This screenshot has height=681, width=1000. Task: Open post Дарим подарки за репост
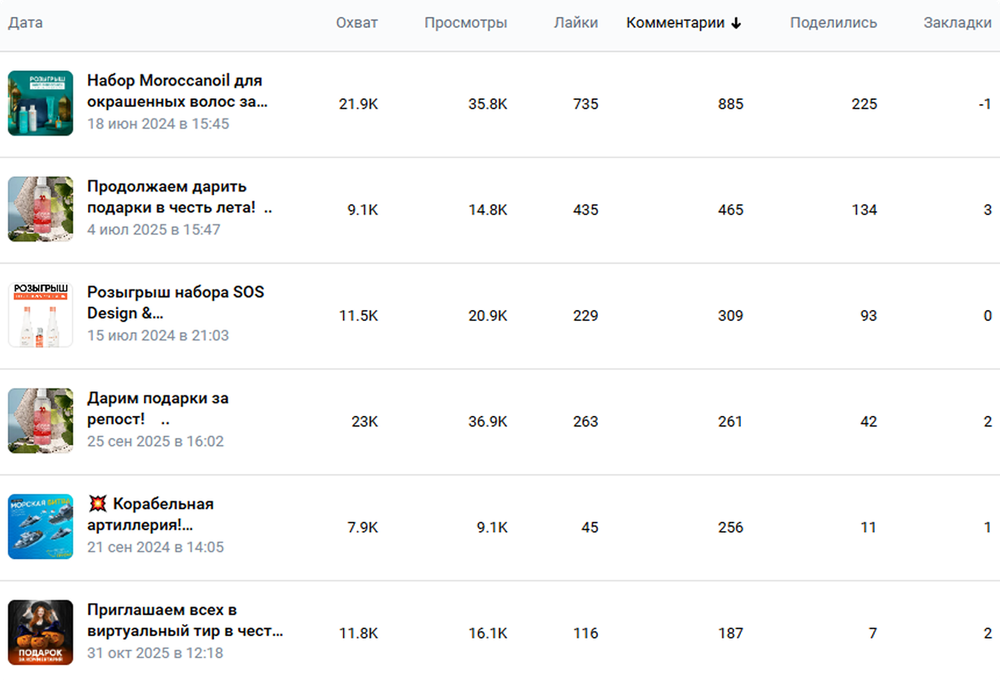[158, 409]
